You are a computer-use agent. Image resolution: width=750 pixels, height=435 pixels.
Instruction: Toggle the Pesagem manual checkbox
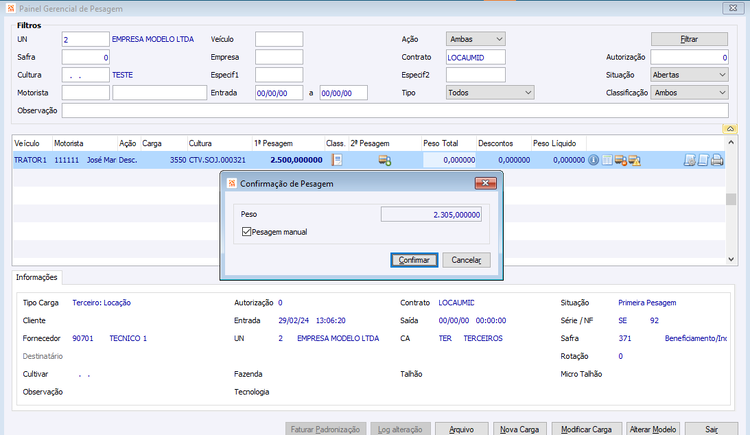246,232
